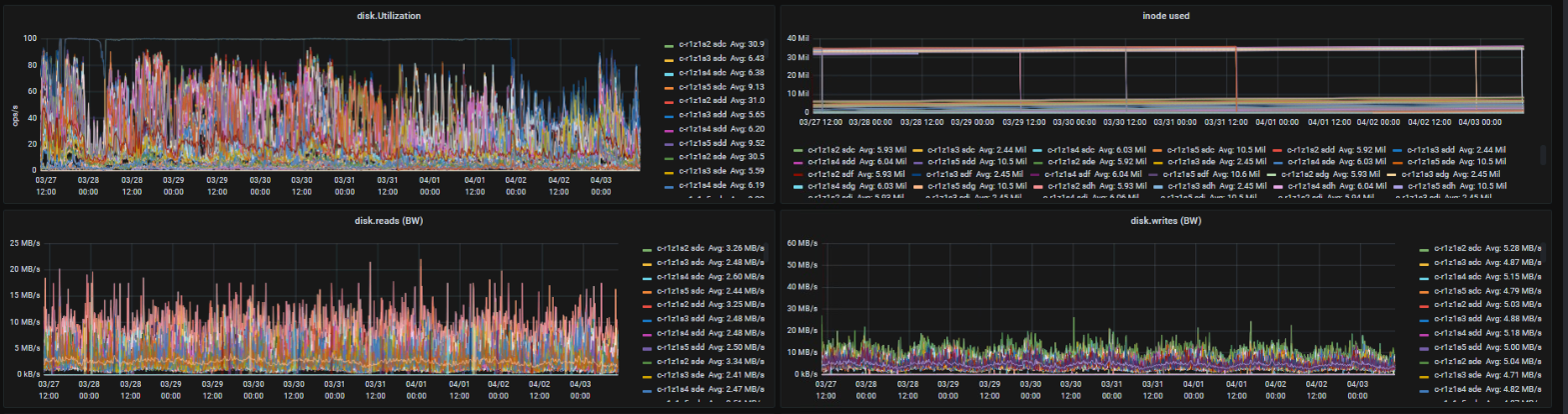The height and width of the screenshot is (414, 1568).
Task: Toggle c-r1z1s4 sdd series in disk.writes legend
Action: [1487, 333]
